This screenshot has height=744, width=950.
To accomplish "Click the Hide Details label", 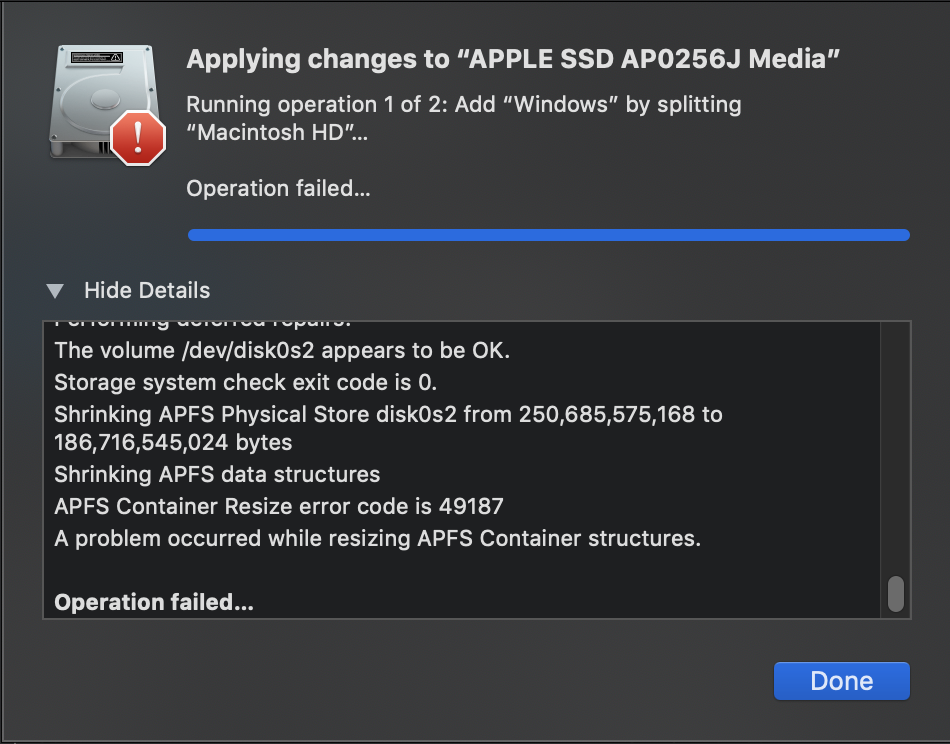I will (x=147, y=291).
